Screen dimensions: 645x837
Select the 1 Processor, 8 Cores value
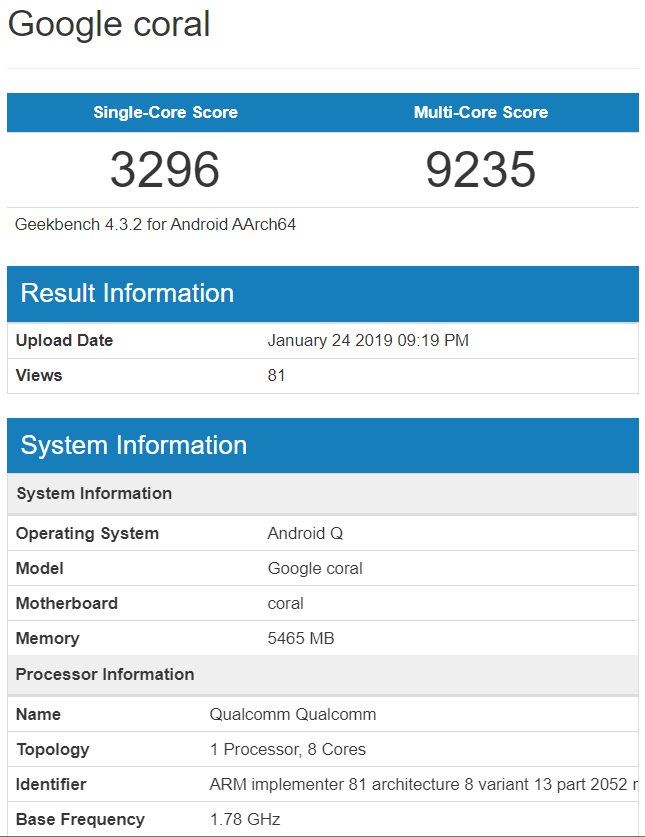click(x=288, y=749)
